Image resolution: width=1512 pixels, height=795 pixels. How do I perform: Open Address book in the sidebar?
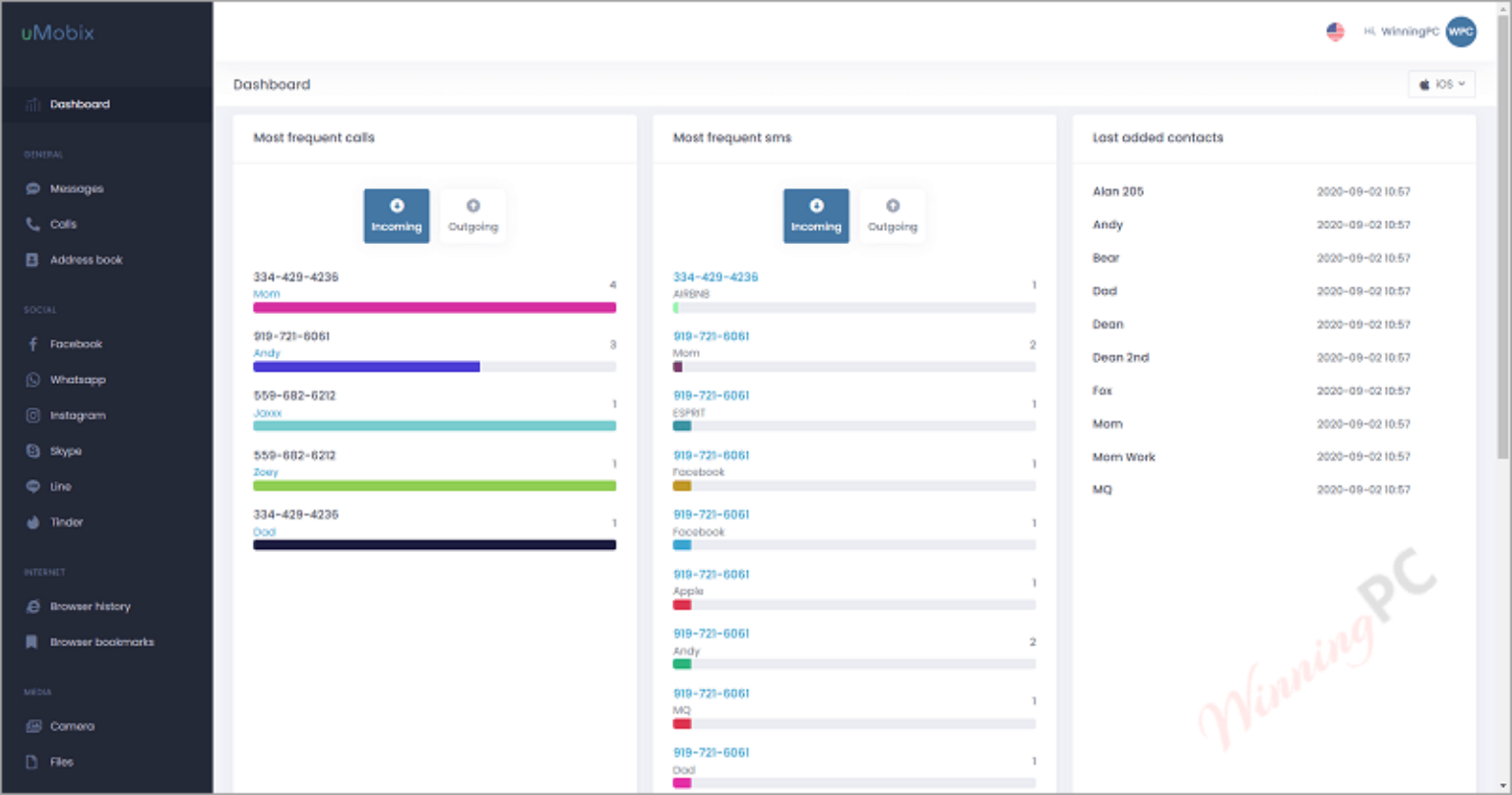click(87, 260)
